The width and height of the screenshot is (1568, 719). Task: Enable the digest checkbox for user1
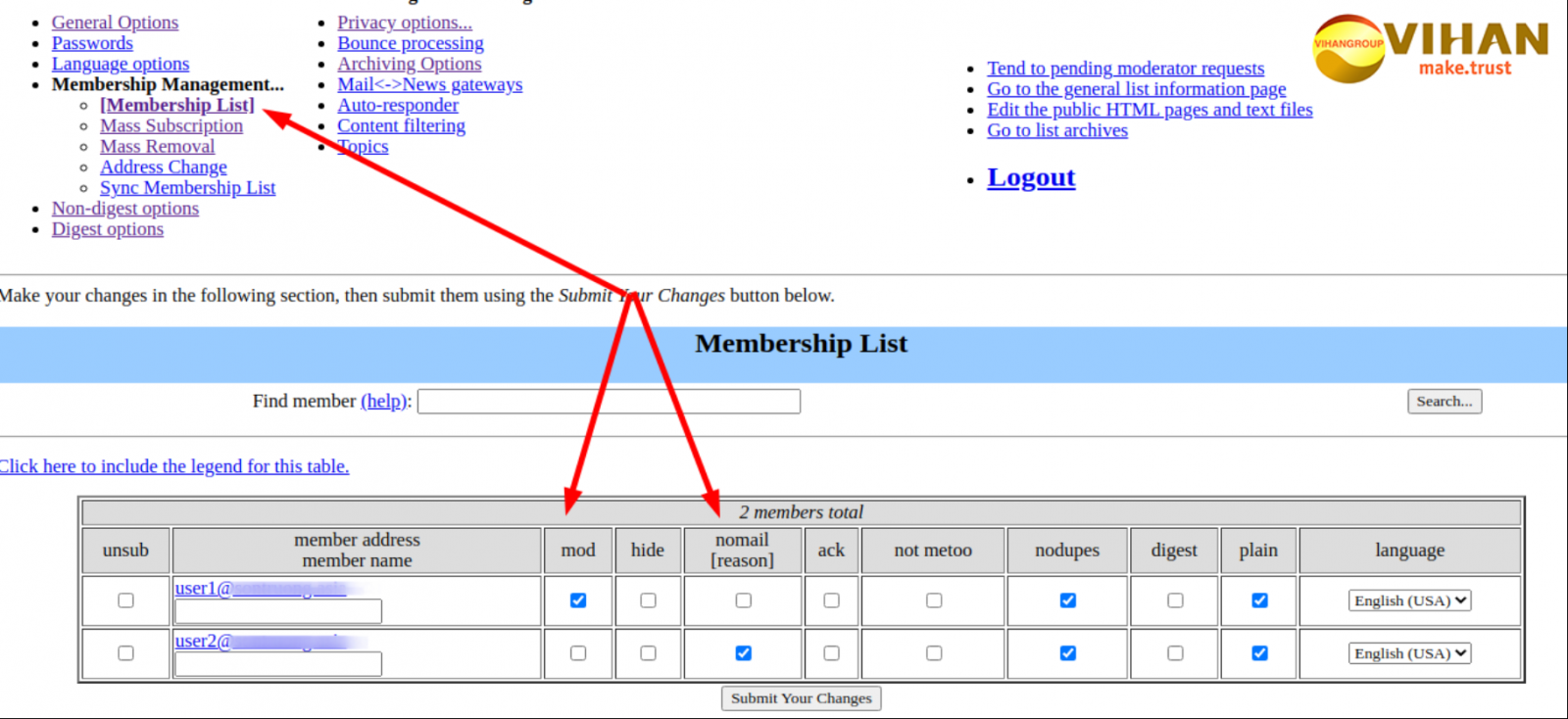pos(1174,600)
